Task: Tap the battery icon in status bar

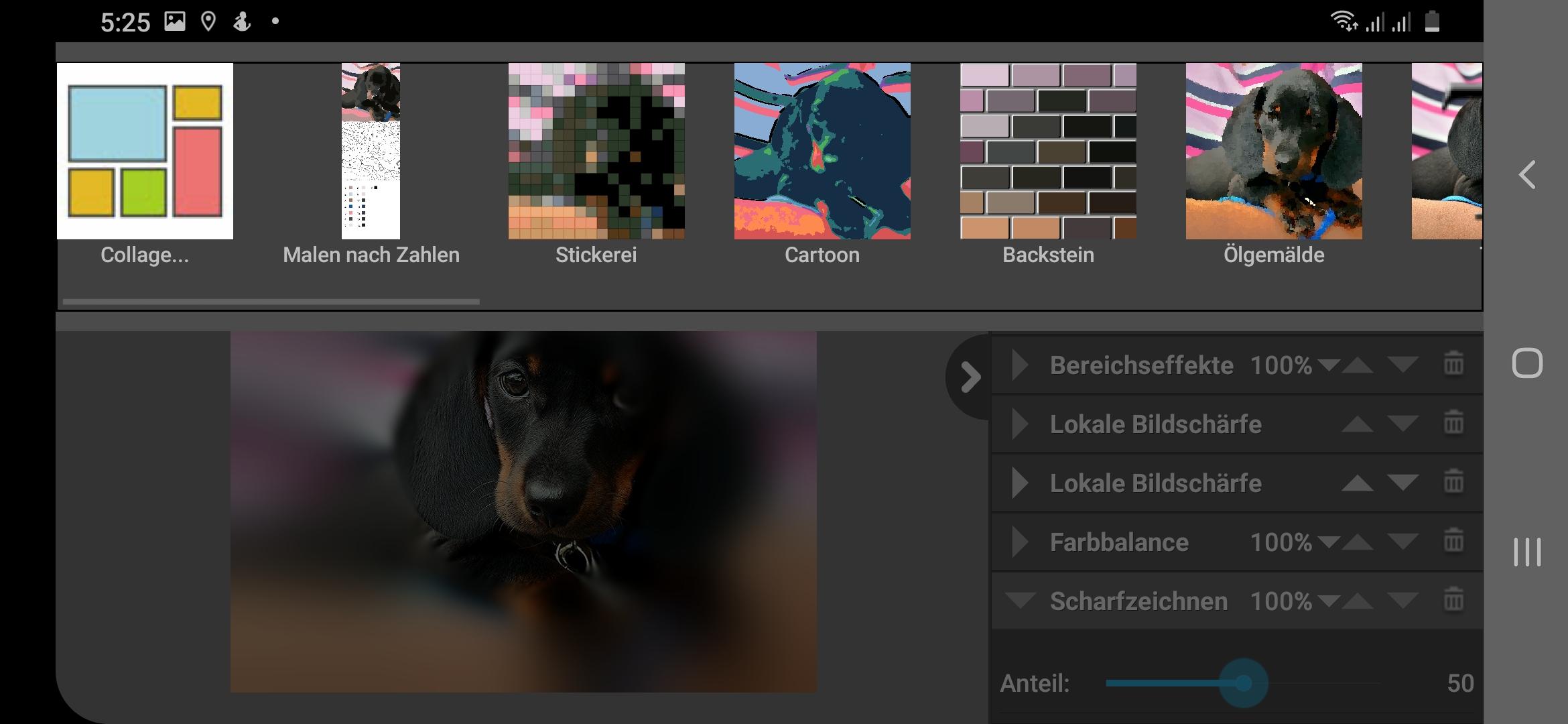Action: tap(1432, 21)
